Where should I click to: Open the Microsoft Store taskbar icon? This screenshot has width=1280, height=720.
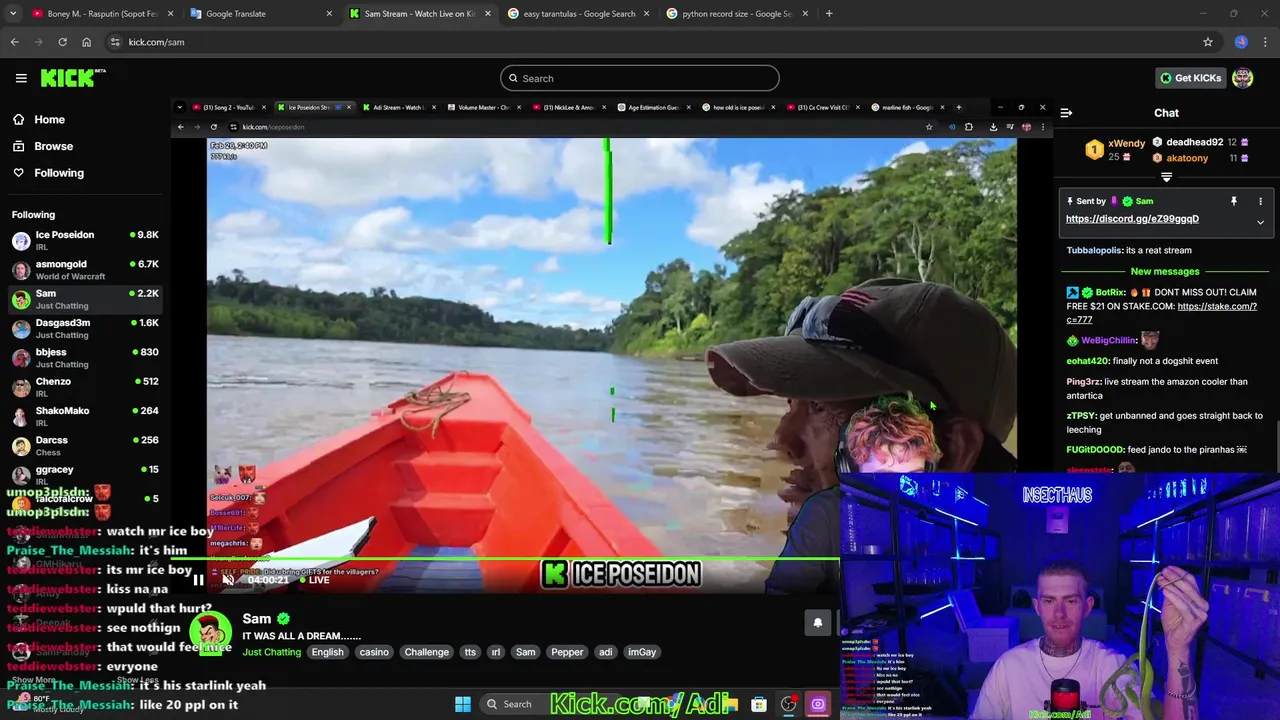pyautogui.click(x=759, y=704)
